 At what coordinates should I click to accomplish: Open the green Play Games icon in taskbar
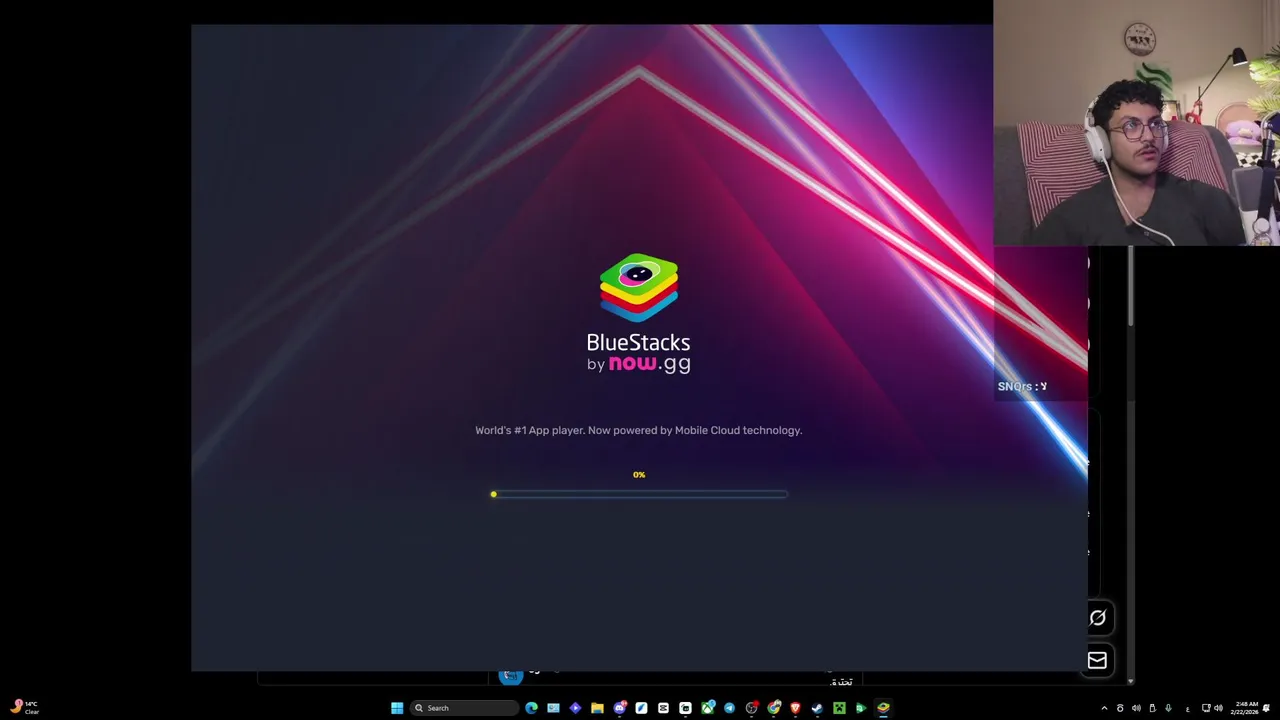(x=861, y=708)
